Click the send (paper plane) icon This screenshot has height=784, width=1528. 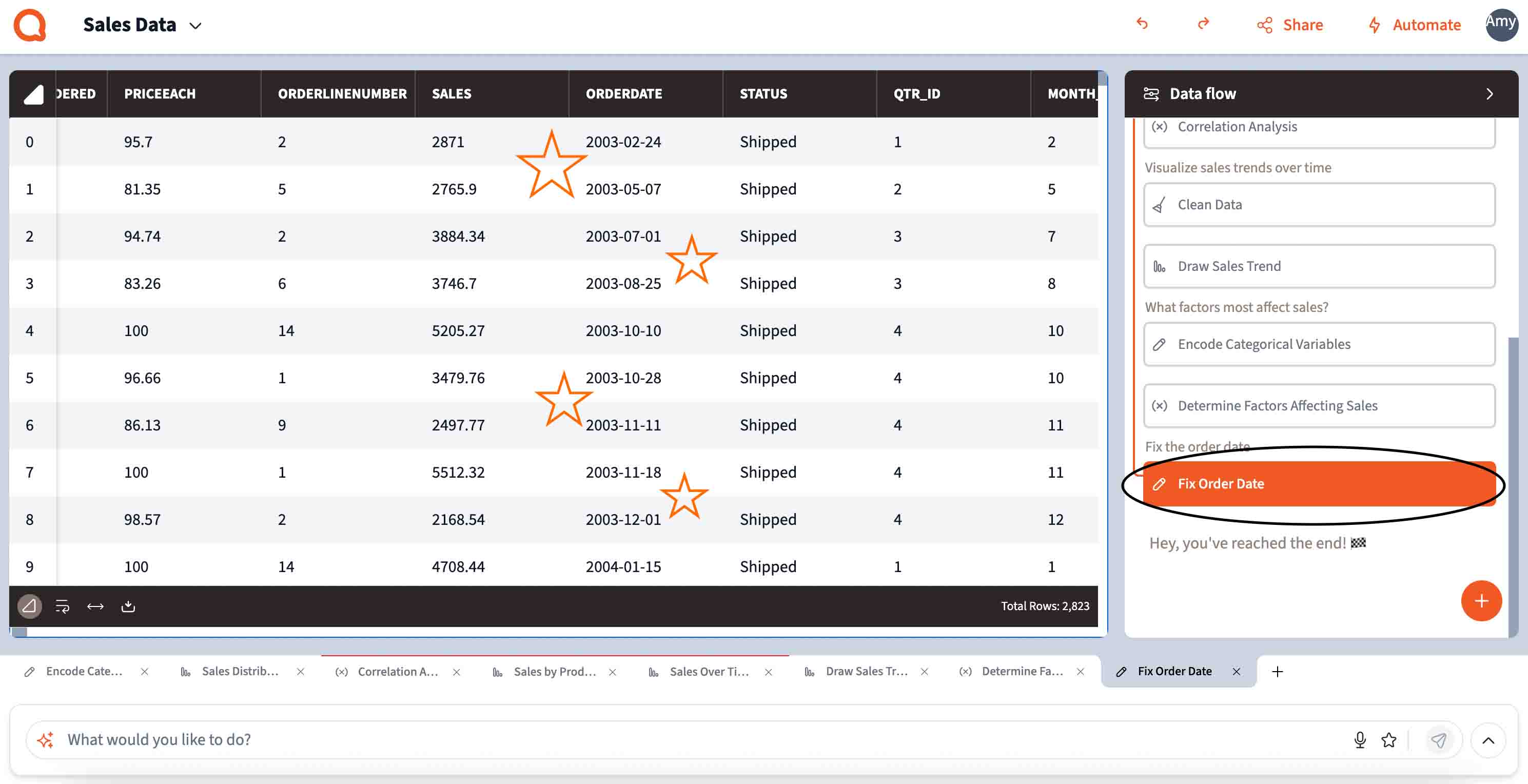(1438, 739)
